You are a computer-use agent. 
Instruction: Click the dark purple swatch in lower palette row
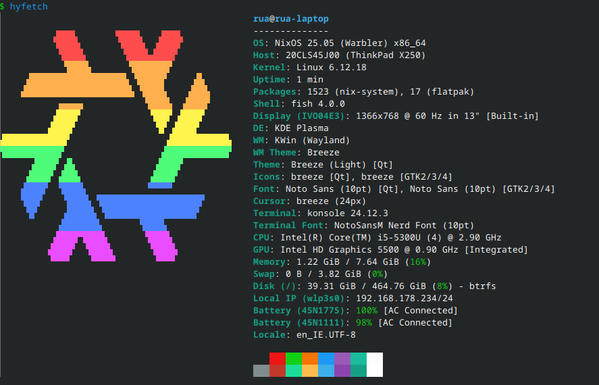(x=342, y=371)
